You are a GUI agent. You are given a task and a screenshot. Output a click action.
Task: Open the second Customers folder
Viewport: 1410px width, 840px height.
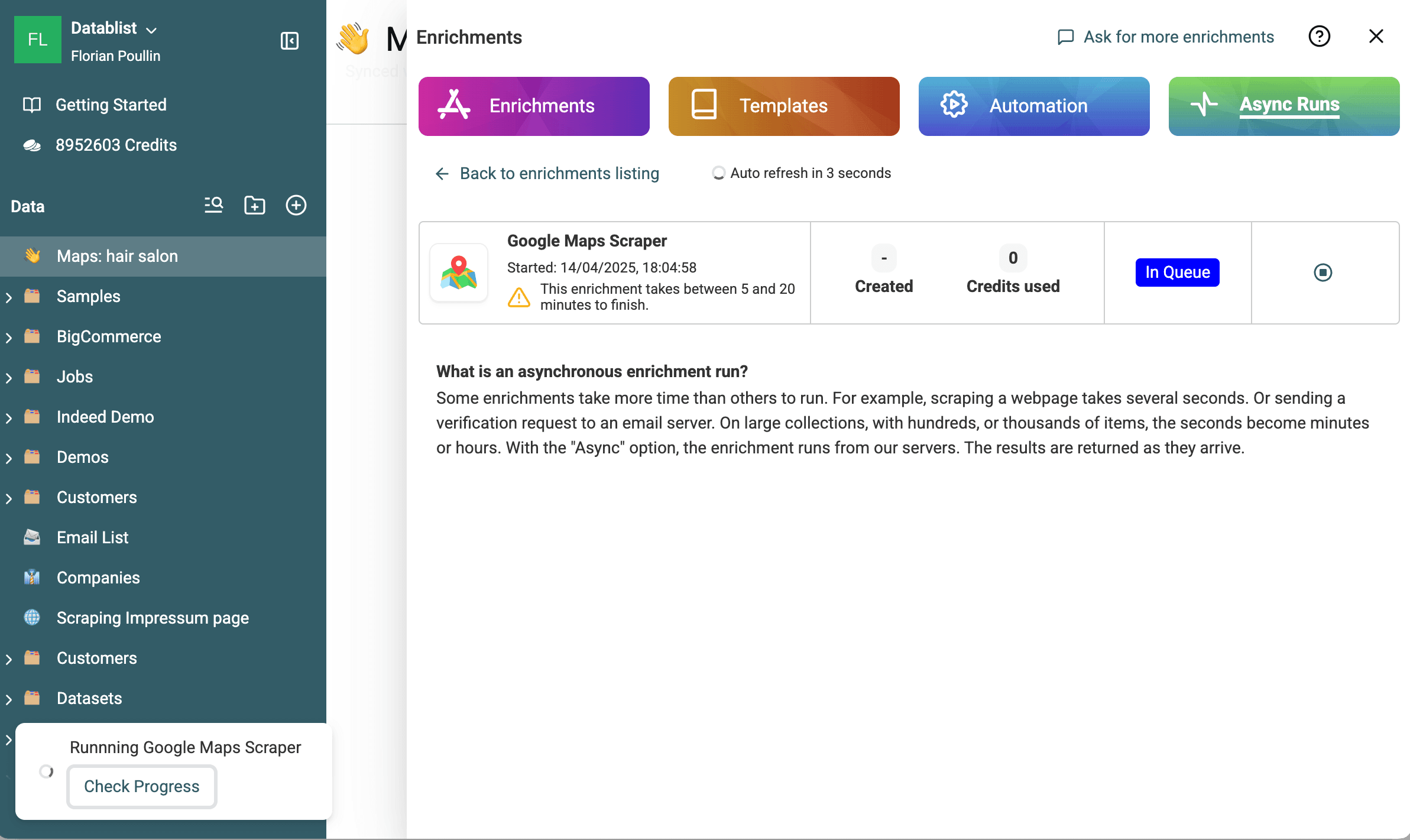(96, 658)
